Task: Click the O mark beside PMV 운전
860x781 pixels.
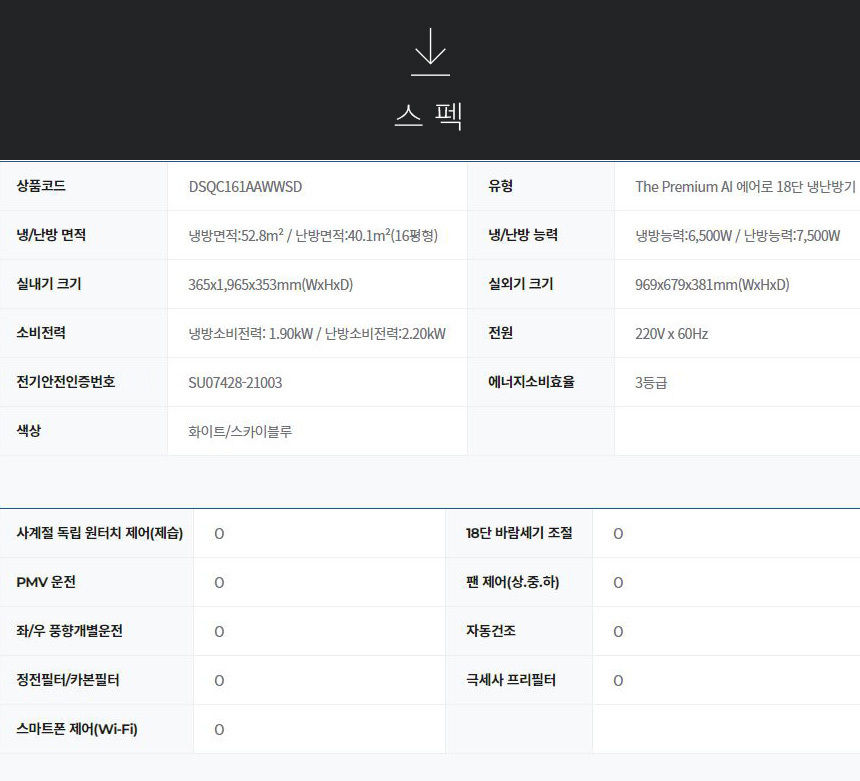Action: 219,583
